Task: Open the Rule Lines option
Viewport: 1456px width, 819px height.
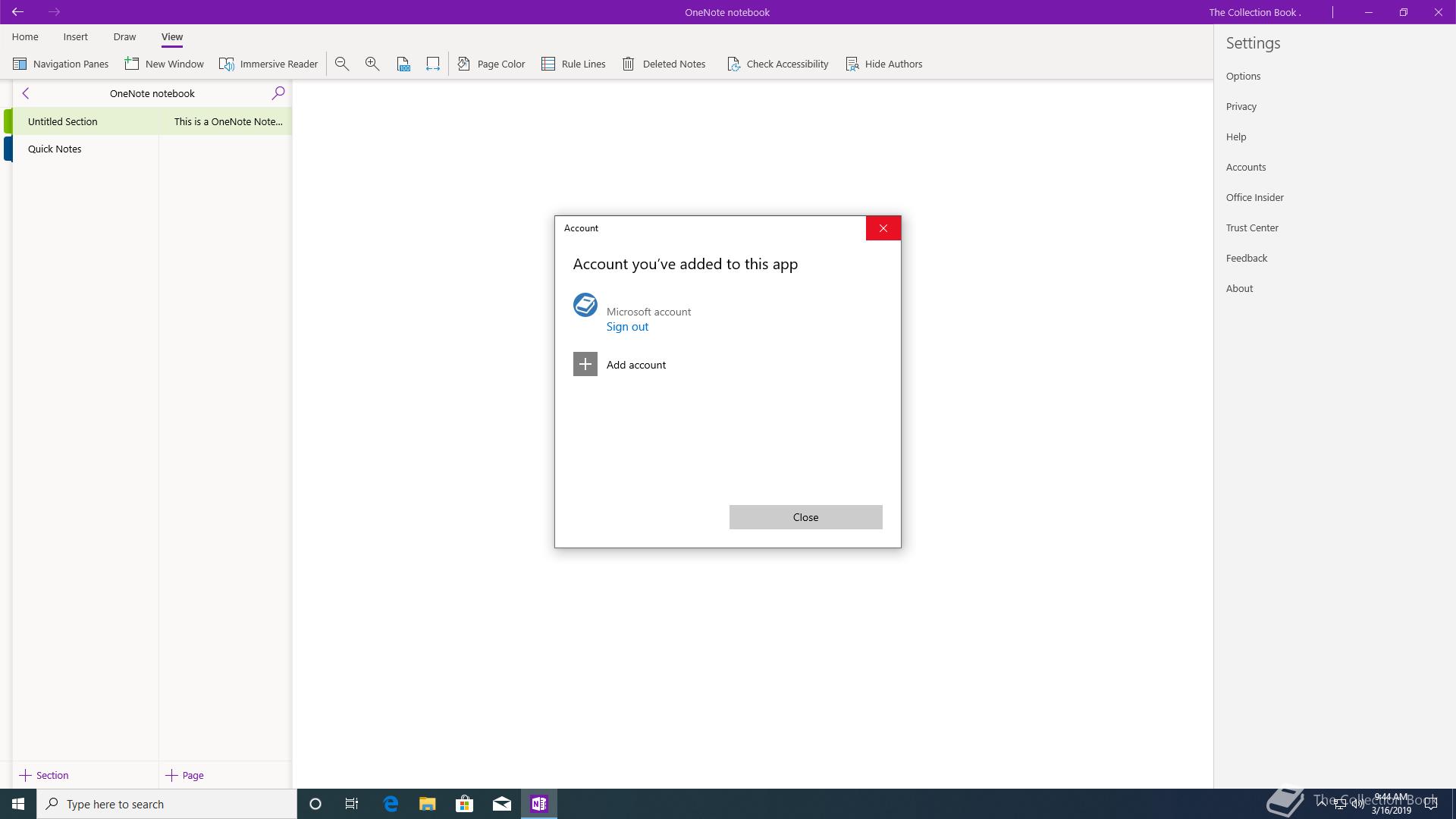Action: coord(573,64)
